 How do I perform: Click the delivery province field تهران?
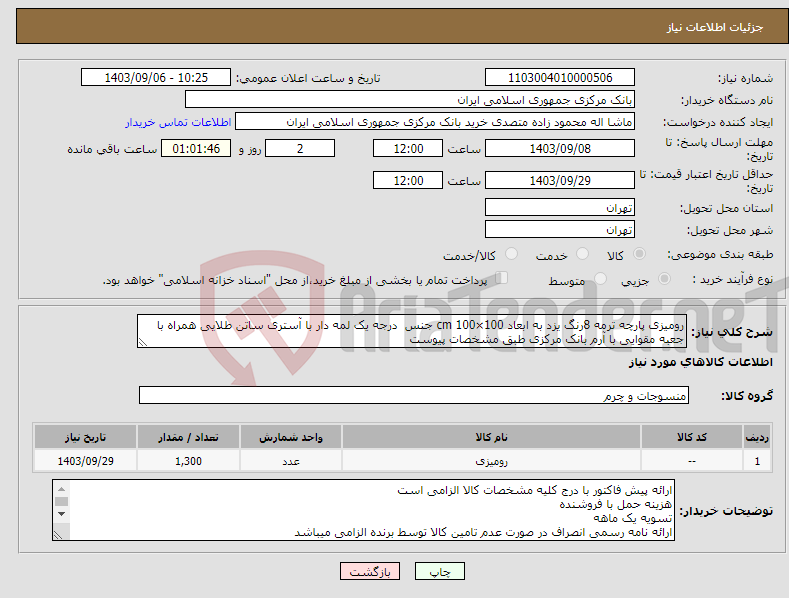[560, 207]
